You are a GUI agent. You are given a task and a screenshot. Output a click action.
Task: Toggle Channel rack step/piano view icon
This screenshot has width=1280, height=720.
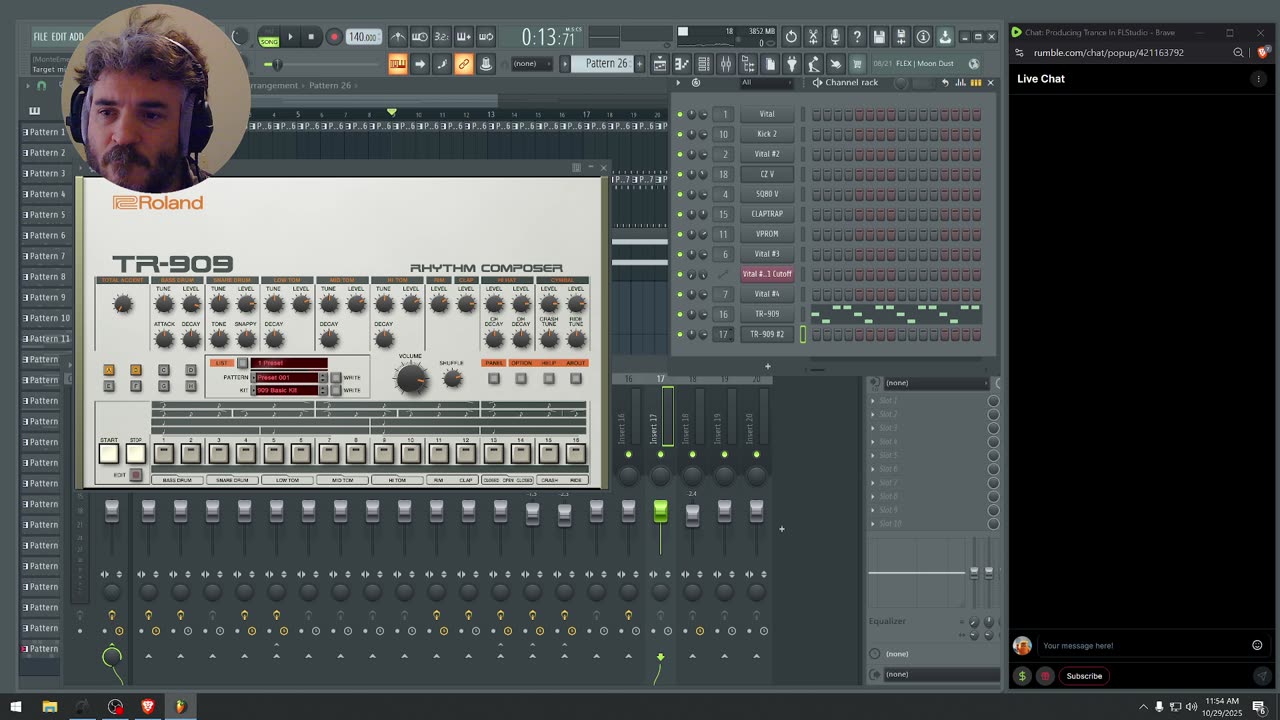(x=976, y=83)
